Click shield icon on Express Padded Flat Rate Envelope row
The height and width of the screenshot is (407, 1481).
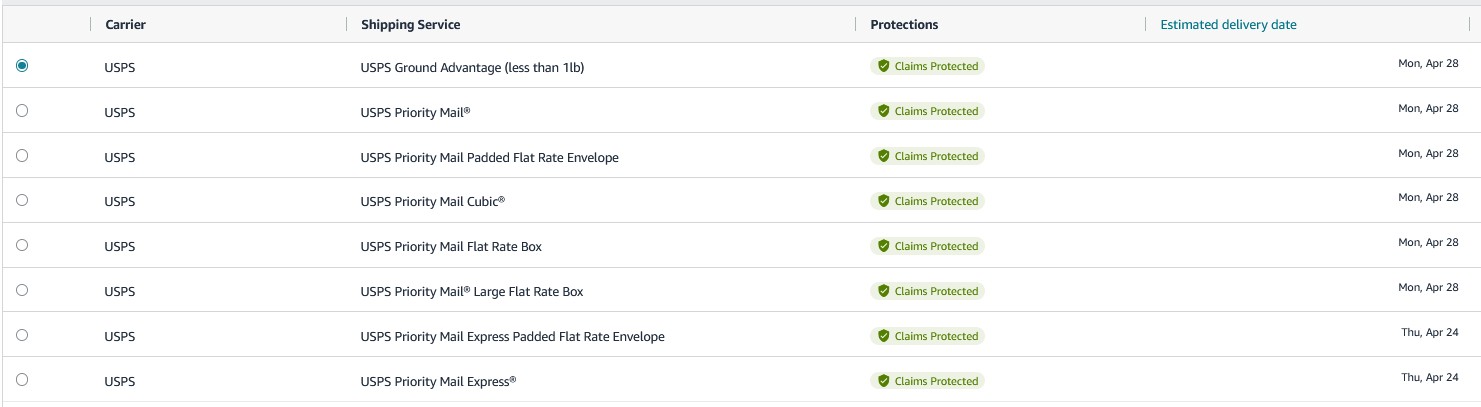[x=883, y=336]
